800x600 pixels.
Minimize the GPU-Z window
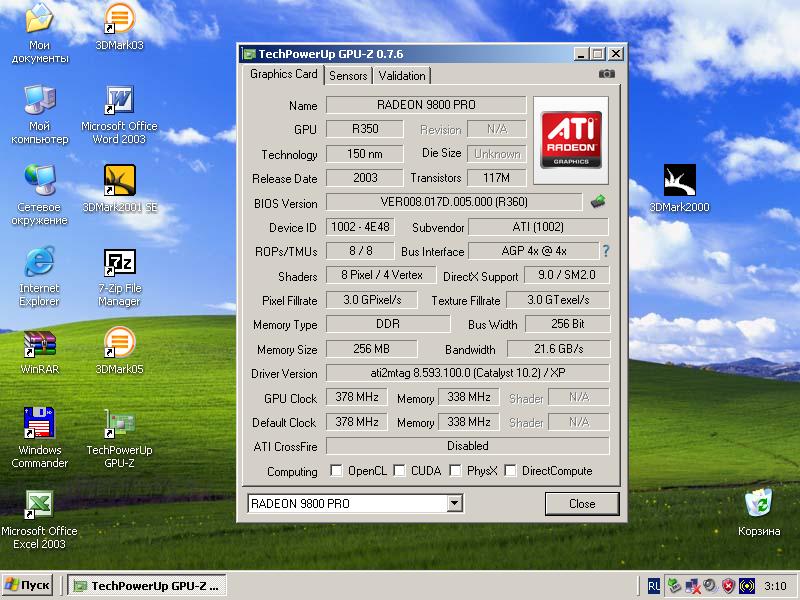[x=581, y=54]
